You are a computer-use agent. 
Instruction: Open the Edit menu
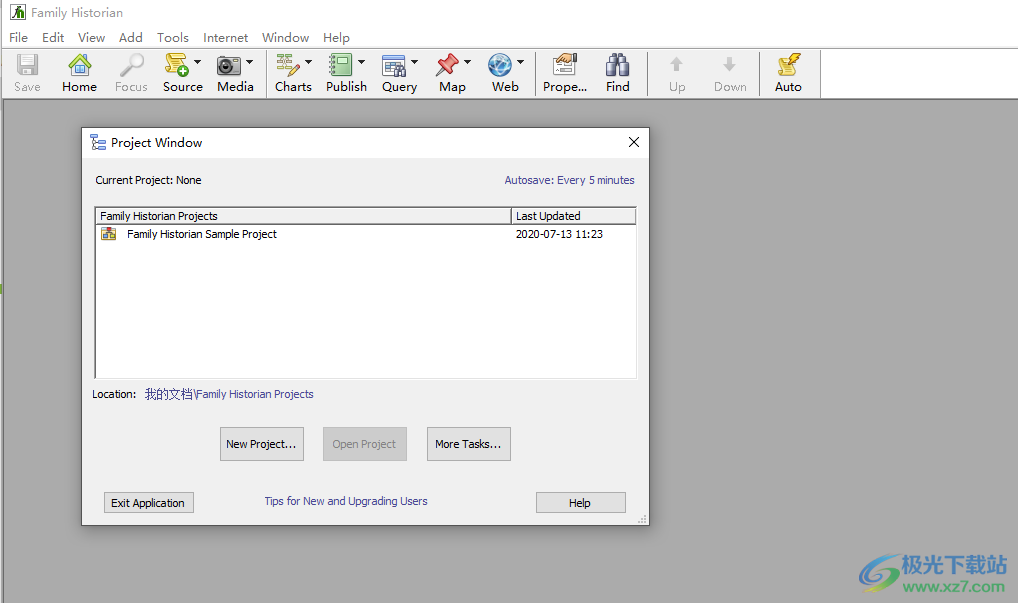[53, 38]
